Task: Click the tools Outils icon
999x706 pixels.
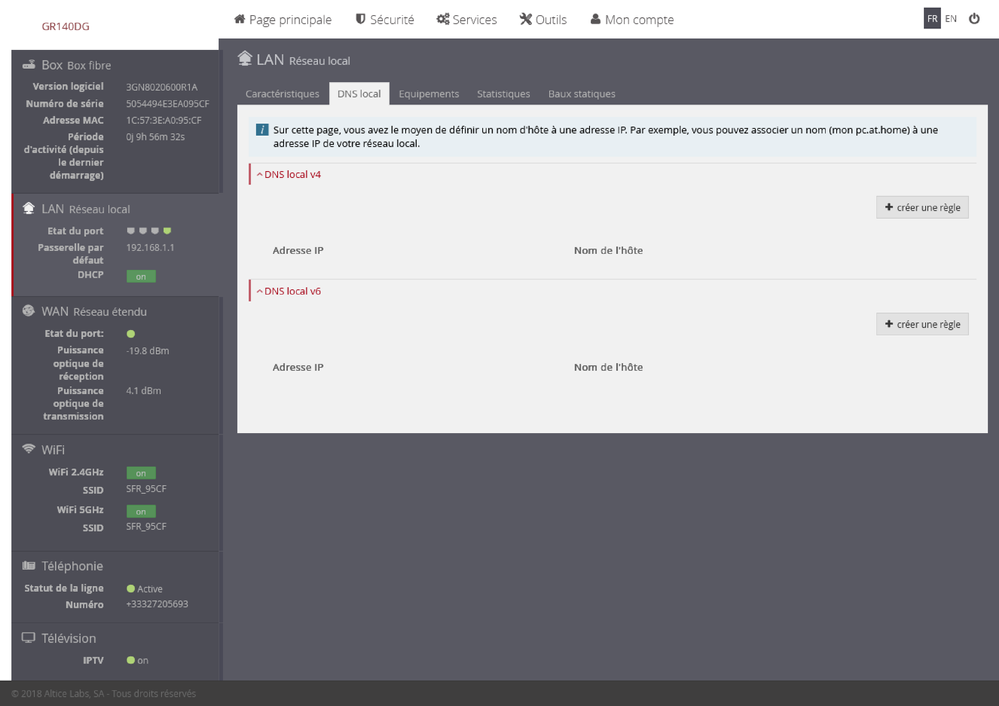Action: point(526,19)
